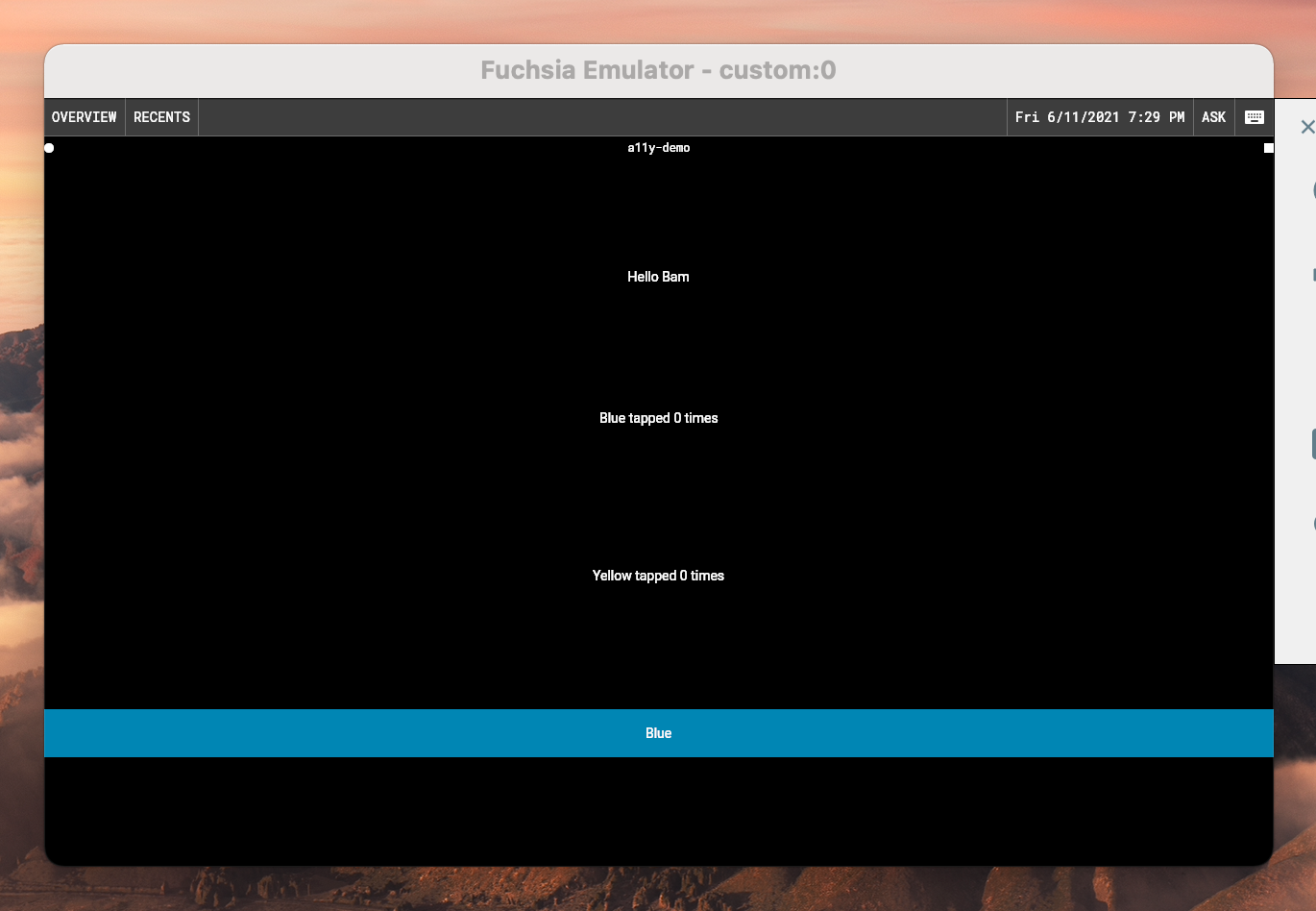Tap the Blue button at the bottom
Image resolution: width=1316 pixels, height=911 pixels.
pyautogui.click(x=658, y=732)
